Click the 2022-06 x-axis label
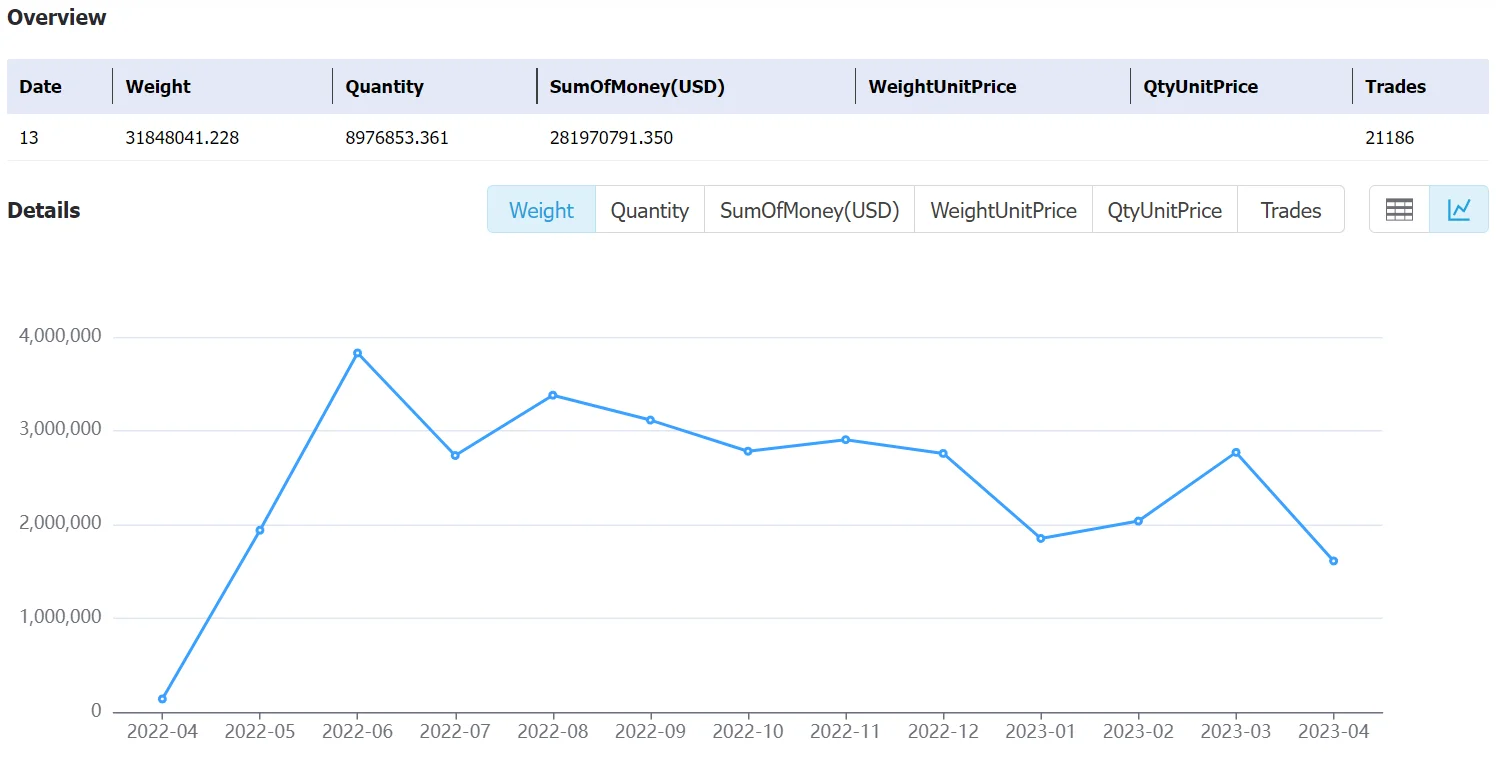This screenshot has width=1496, height=760. point(357,732)
